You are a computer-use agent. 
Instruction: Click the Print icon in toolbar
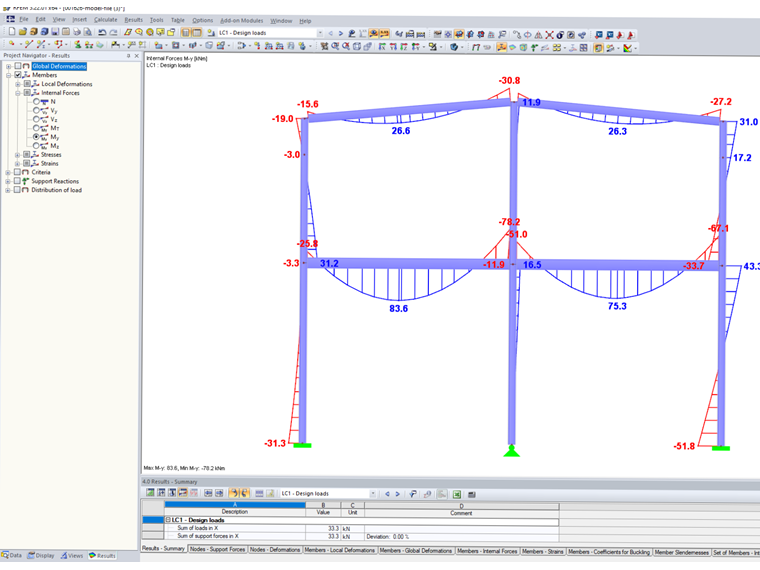[x=77, y=32]
